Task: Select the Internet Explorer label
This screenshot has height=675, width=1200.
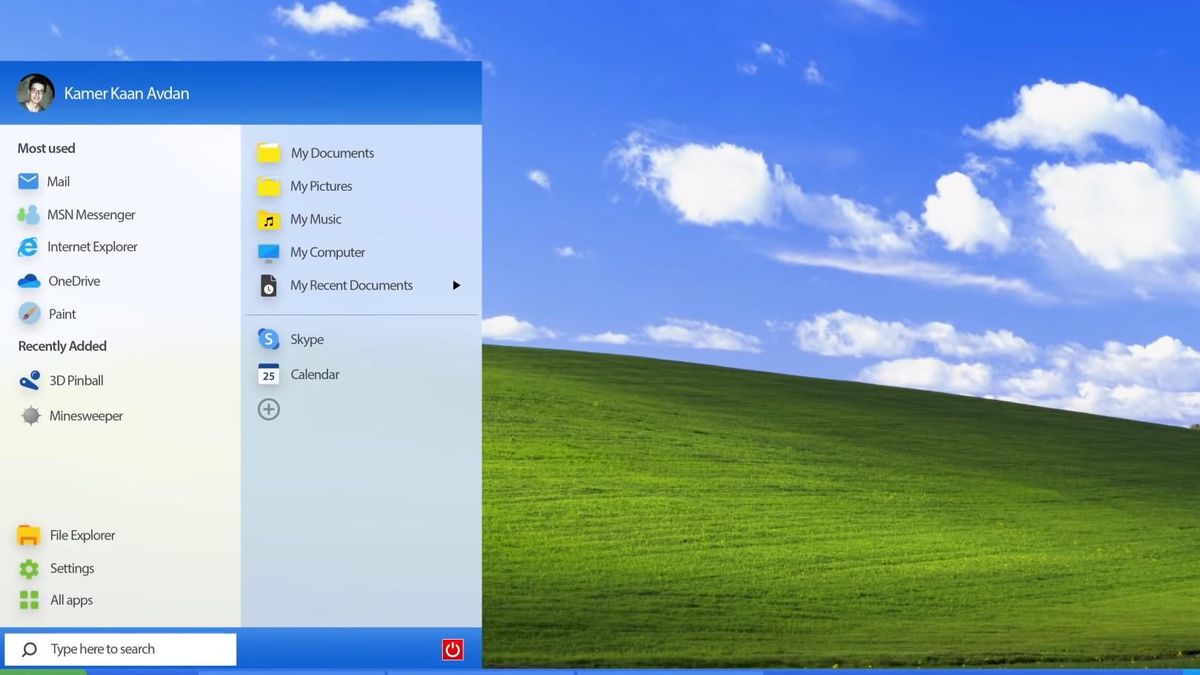Action: (x=92, y=247)
